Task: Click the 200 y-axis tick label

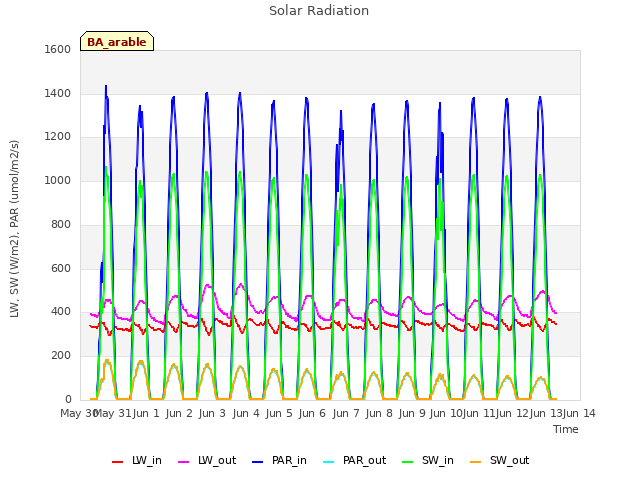Action: [x=61, y=356]
